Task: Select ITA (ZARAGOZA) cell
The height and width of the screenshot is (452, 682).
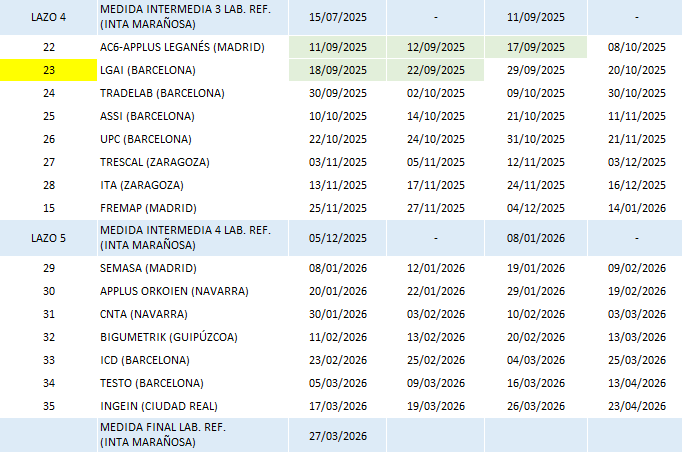Action: (x=193, y=185)
